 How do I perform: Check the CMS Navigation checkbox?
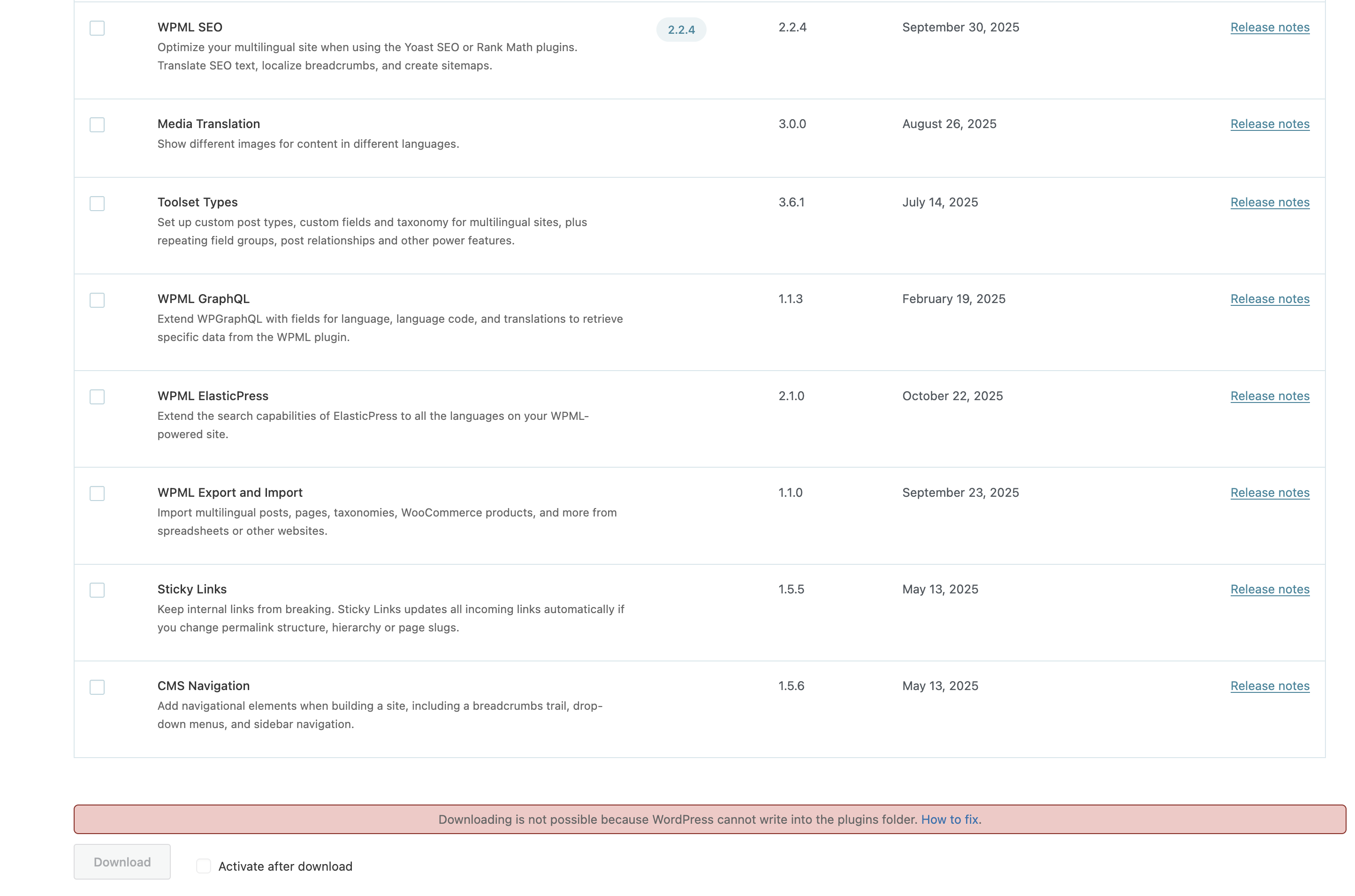[x=97, y=687]
